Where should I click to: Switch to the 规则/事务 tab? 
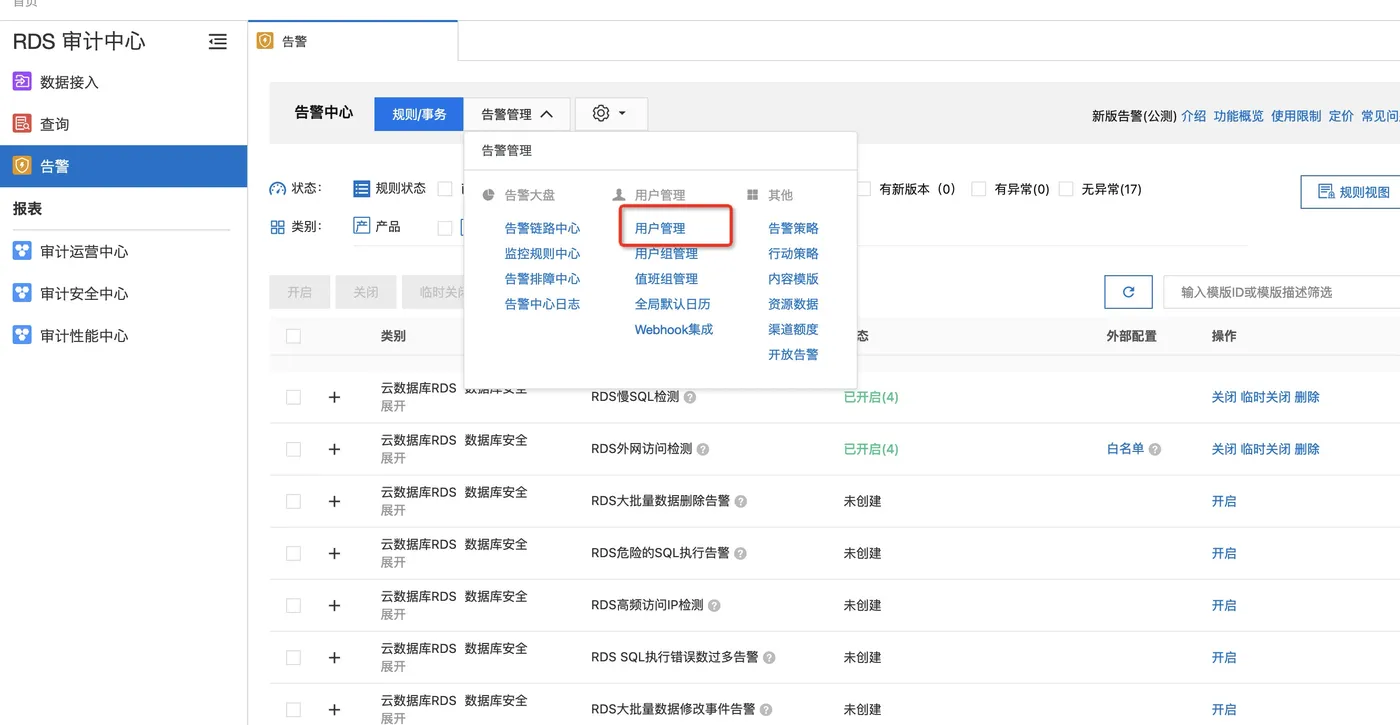(x=419, y=114)
